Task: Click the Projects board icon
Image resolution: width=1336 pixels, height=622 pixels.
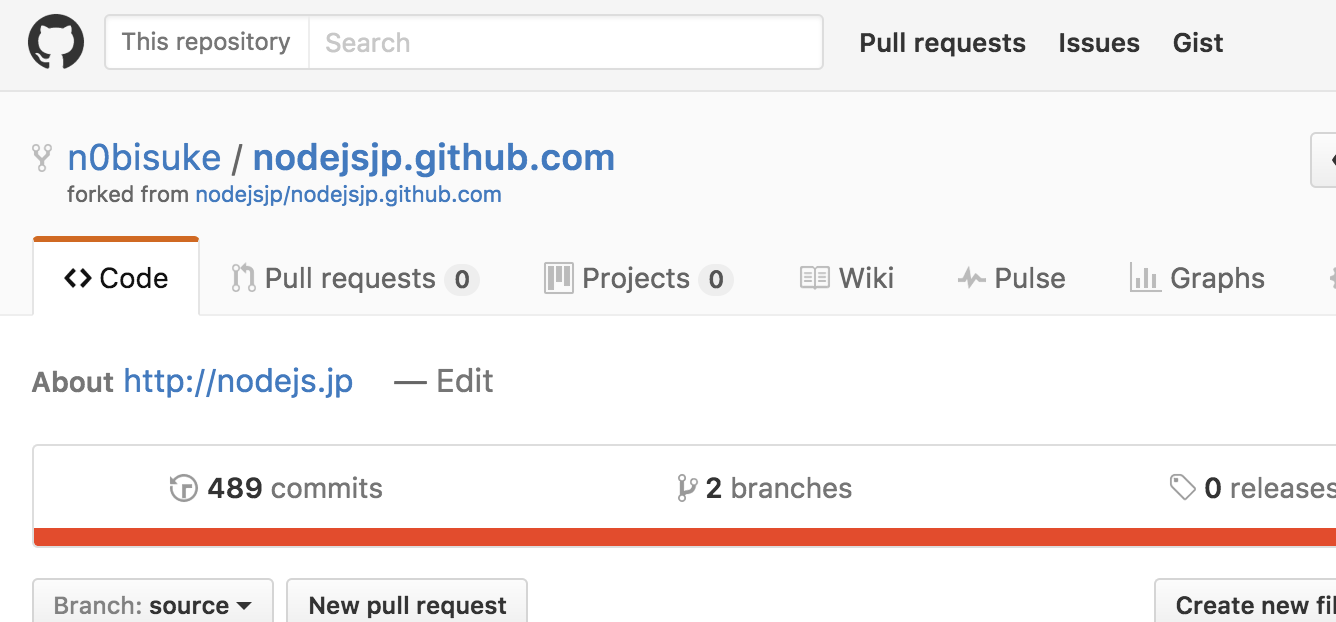Action: click(x=558, y=278)
